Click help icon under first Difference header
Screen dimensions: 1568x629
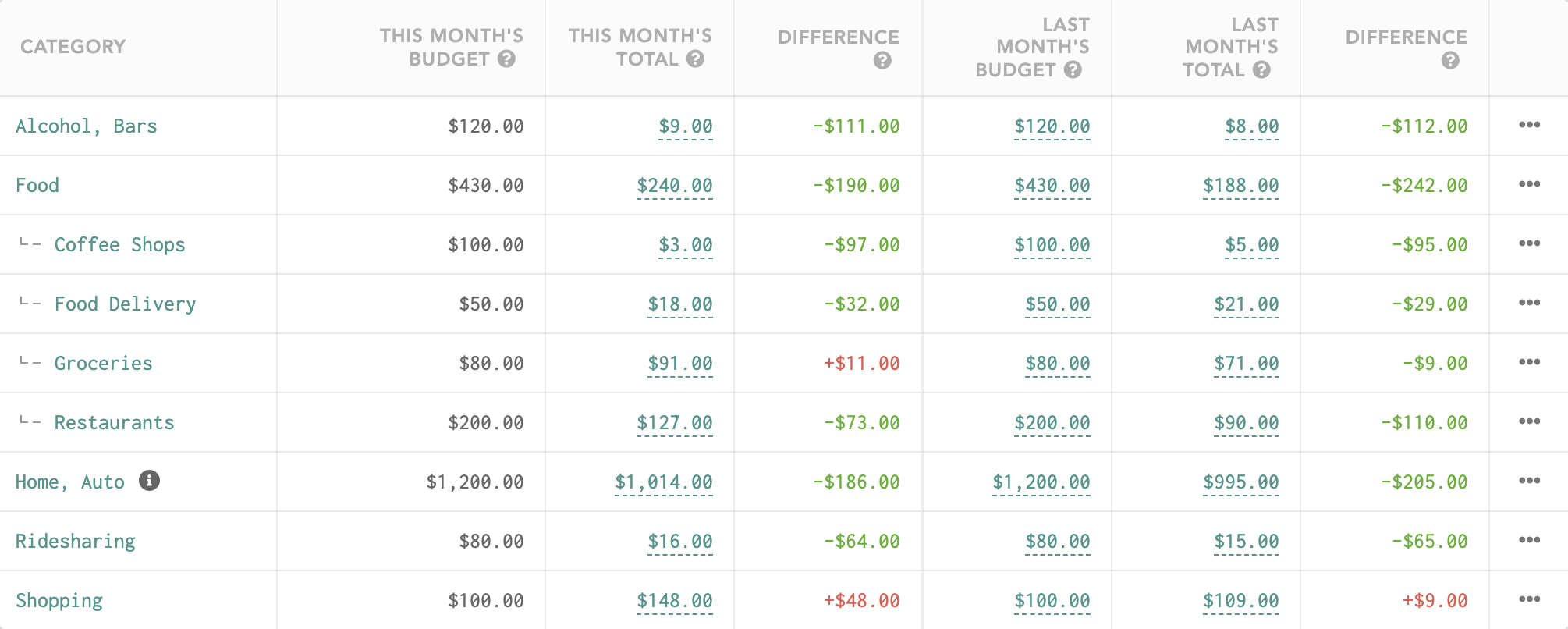[882, 61]
